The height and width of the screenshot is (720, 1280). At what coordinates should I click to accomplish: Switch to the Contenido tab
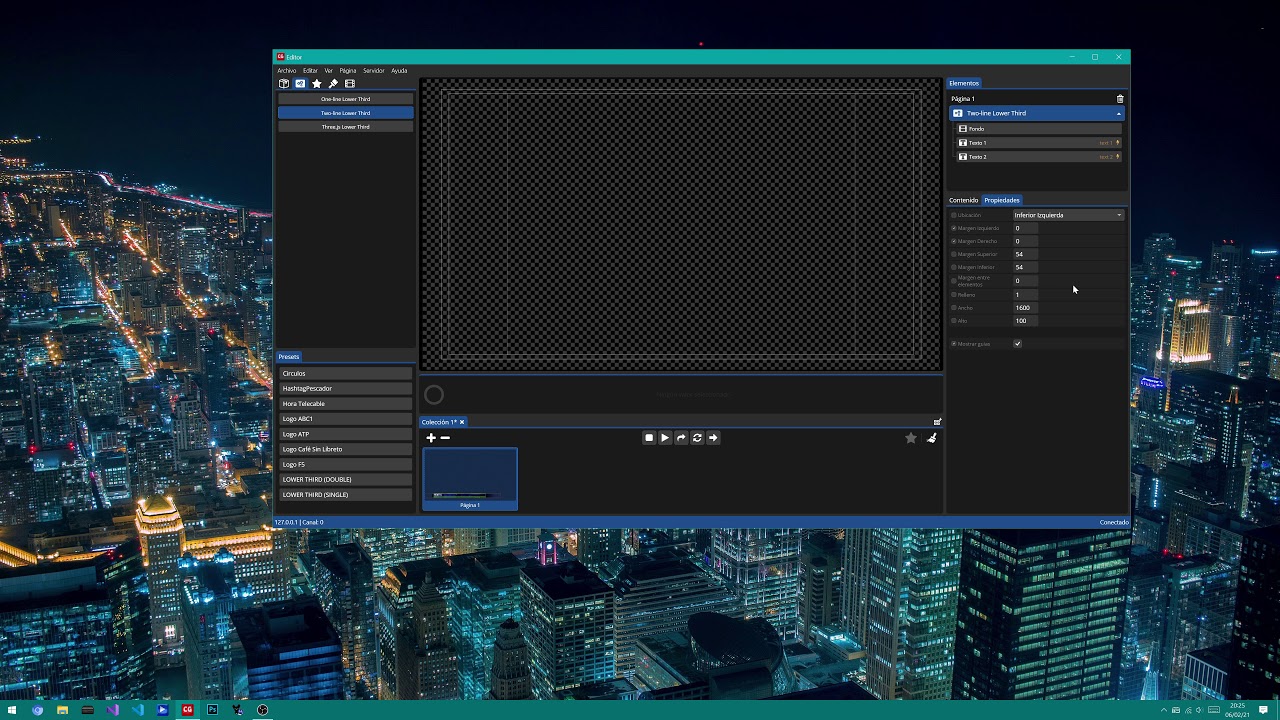pyautogui.click(x=964, y=200)
